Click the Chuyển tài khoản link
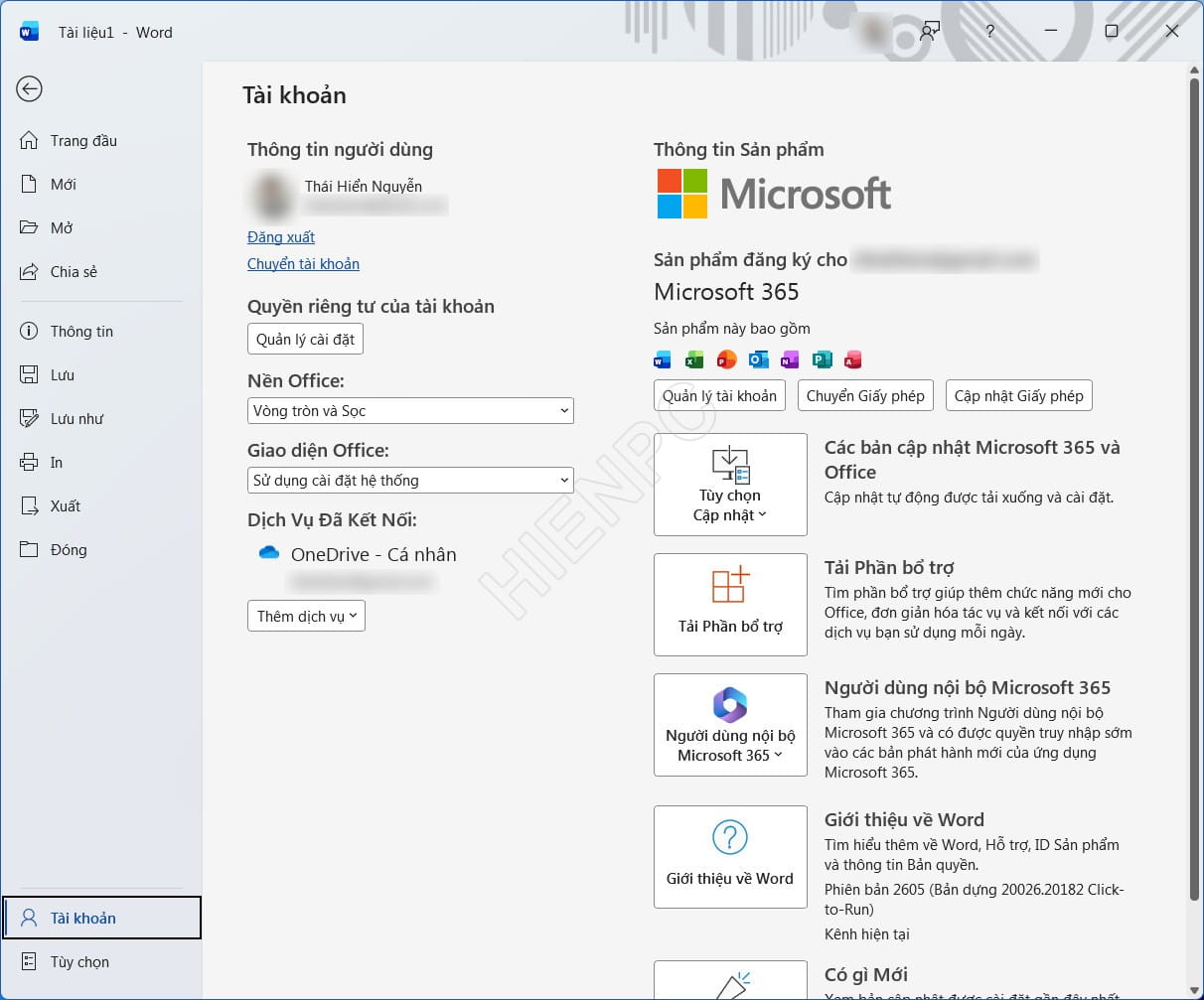The height and width of the screenshot is (1000, 1204). coord(303,264)
